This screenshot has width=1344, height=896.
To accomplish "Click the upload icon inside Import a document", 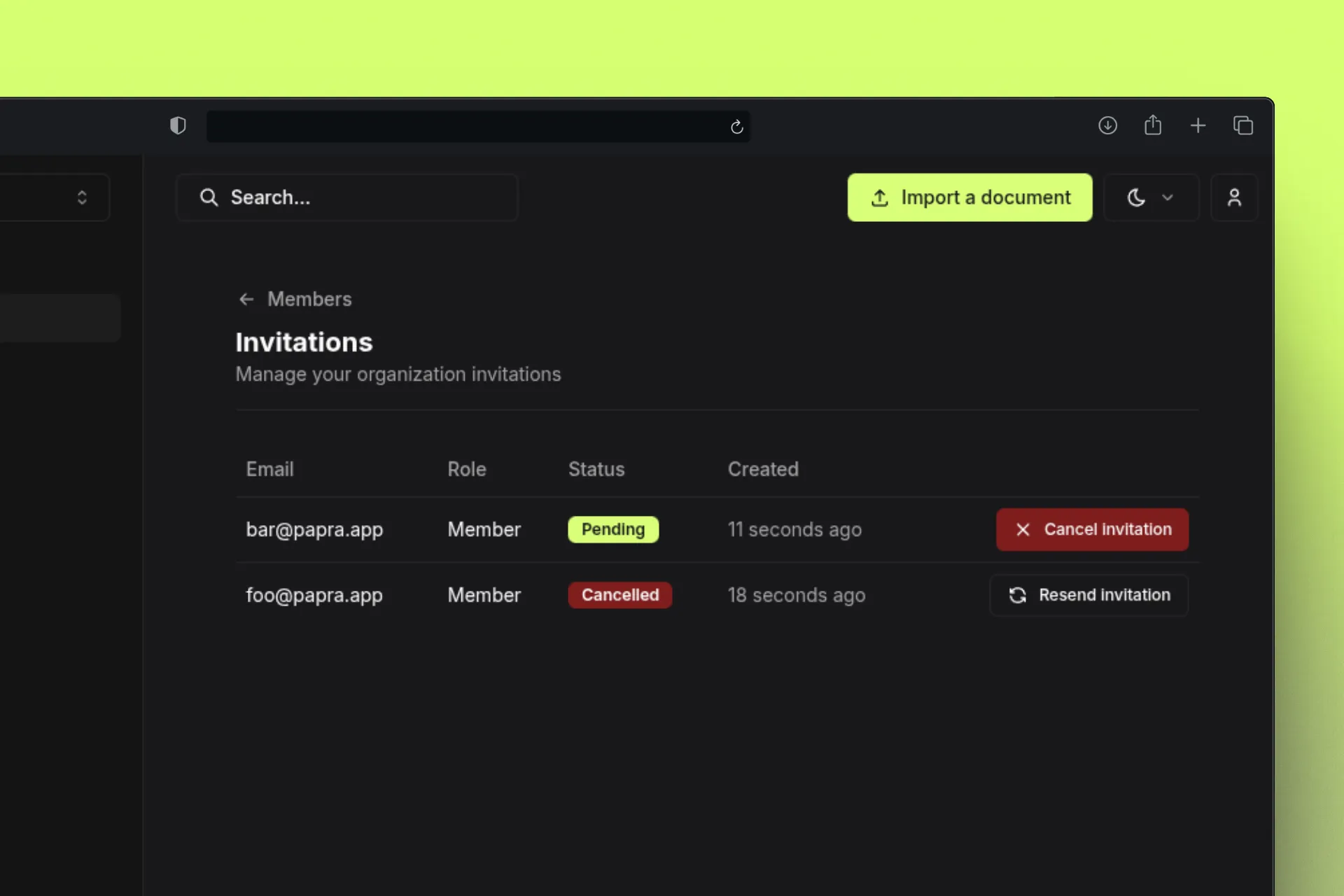I will click(879, 197).
